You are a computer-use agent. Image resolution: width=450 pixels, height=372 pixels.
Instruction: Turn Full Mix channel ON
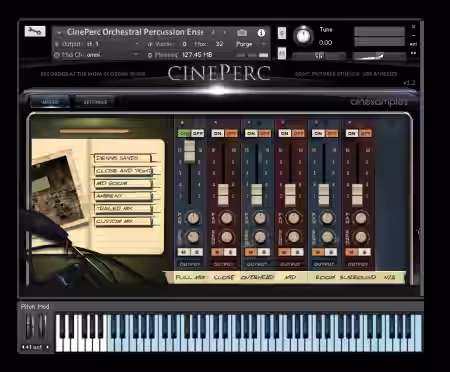coord(184,133)
